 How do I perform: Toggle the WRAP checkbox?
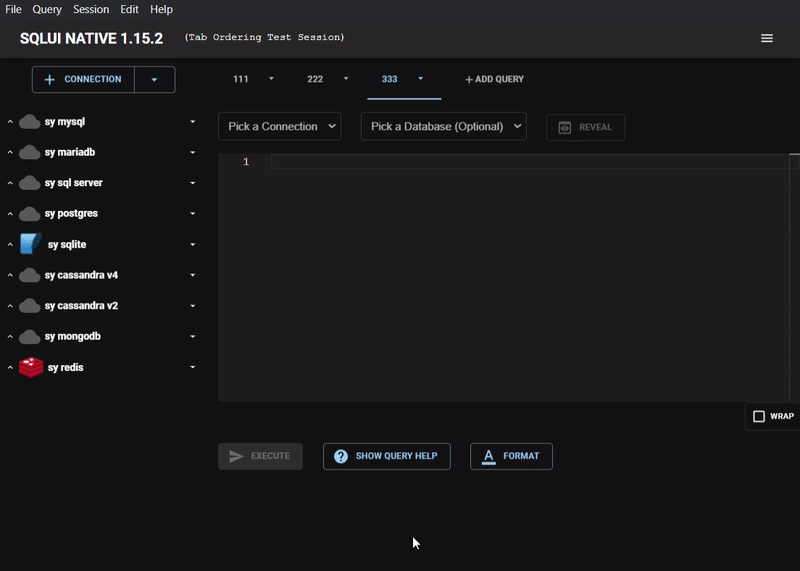759,416
